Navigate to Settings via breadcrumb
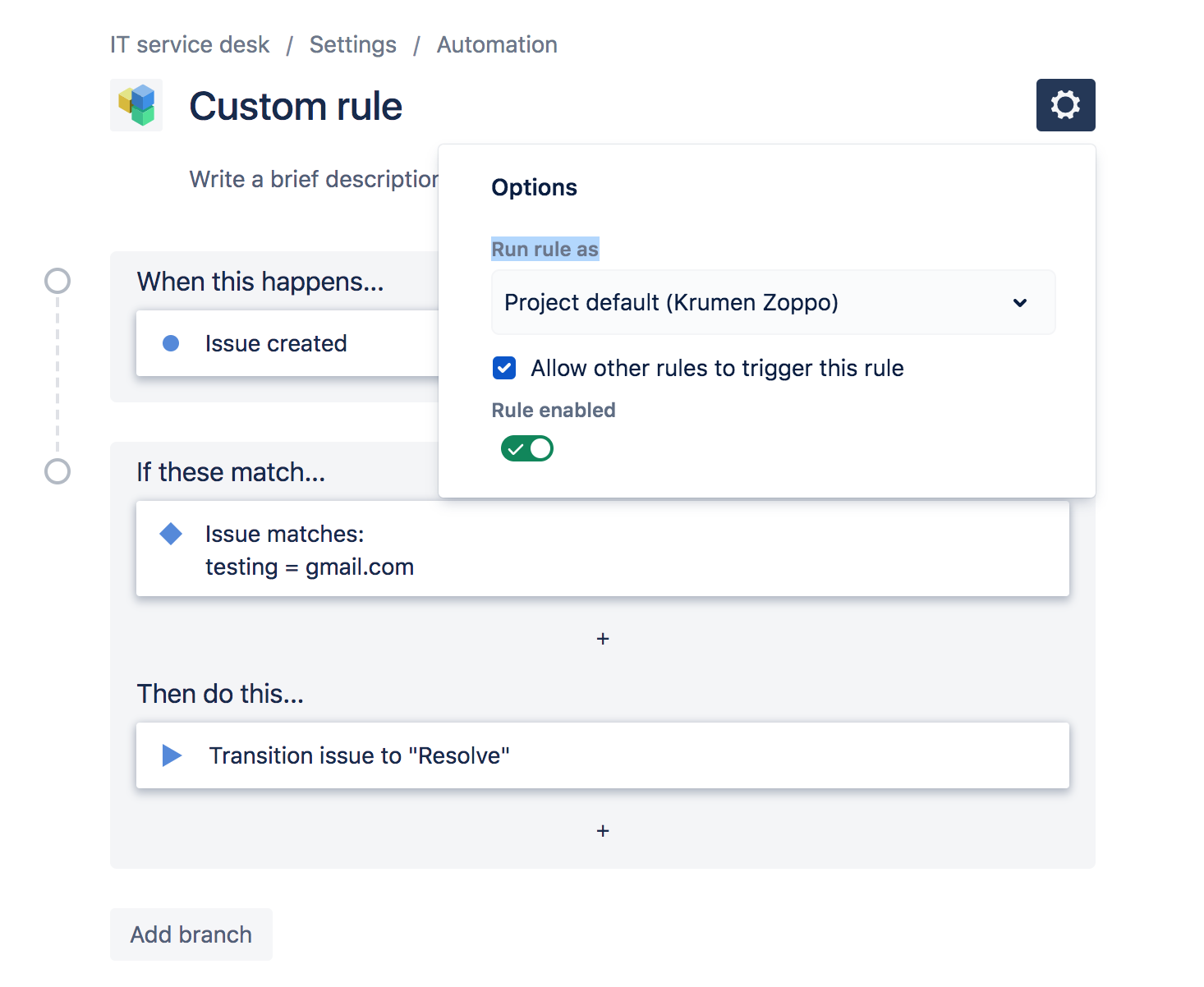The width and height of the screenshot is (1204, 987). [352, 44]
